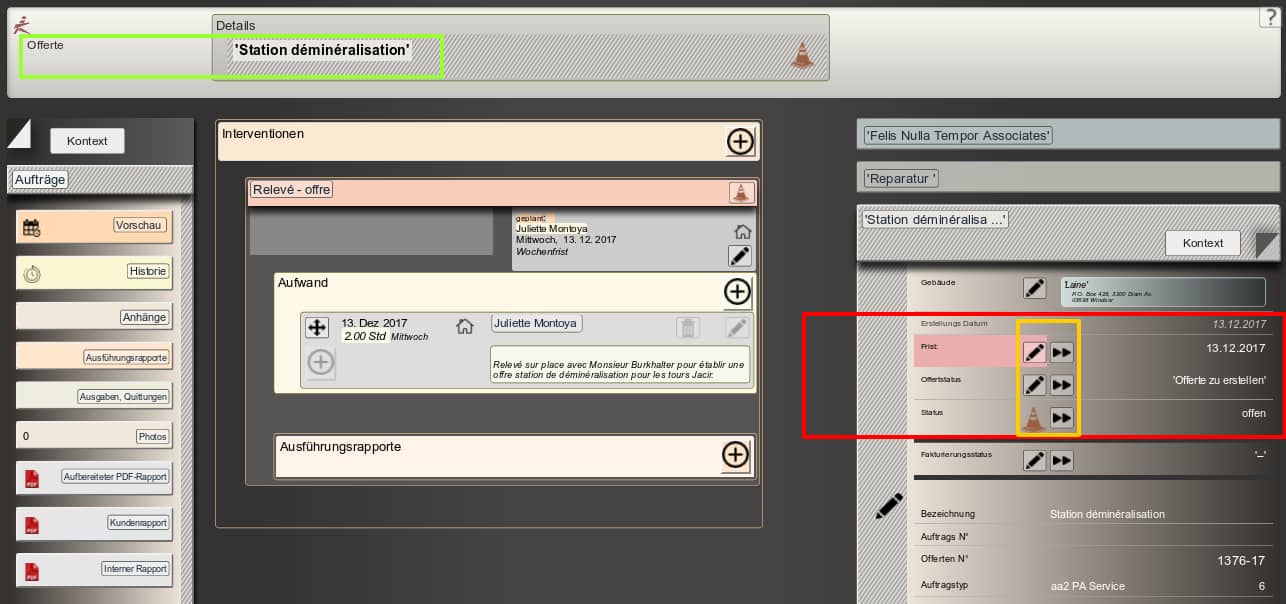Edit the Gebäude field with pencil icon
This screenshot has height=604, width=1286.
coord(1034,288)
